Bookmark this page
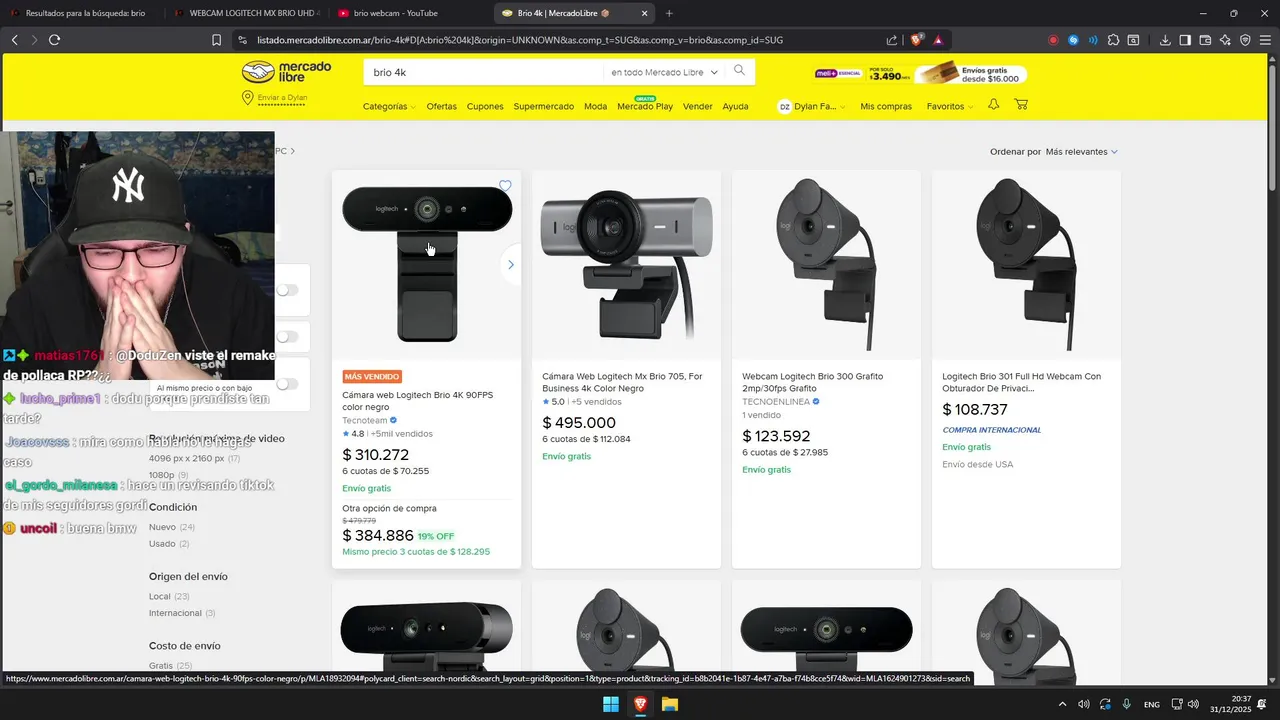This screenshot has width=1280, height=720. click(216, 40)
